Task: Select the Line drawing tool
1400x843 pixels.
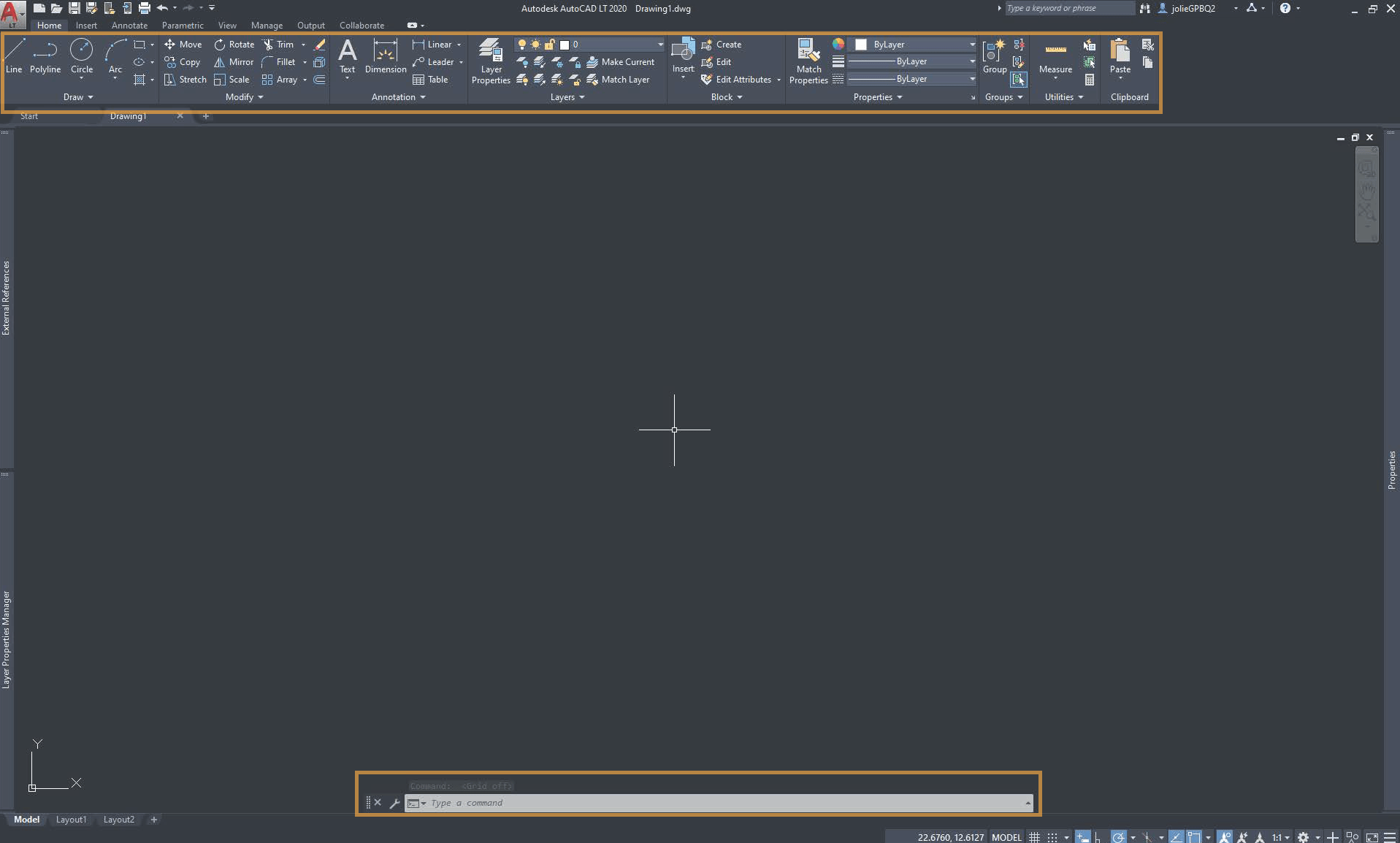Action: click(x=14, y=56)
